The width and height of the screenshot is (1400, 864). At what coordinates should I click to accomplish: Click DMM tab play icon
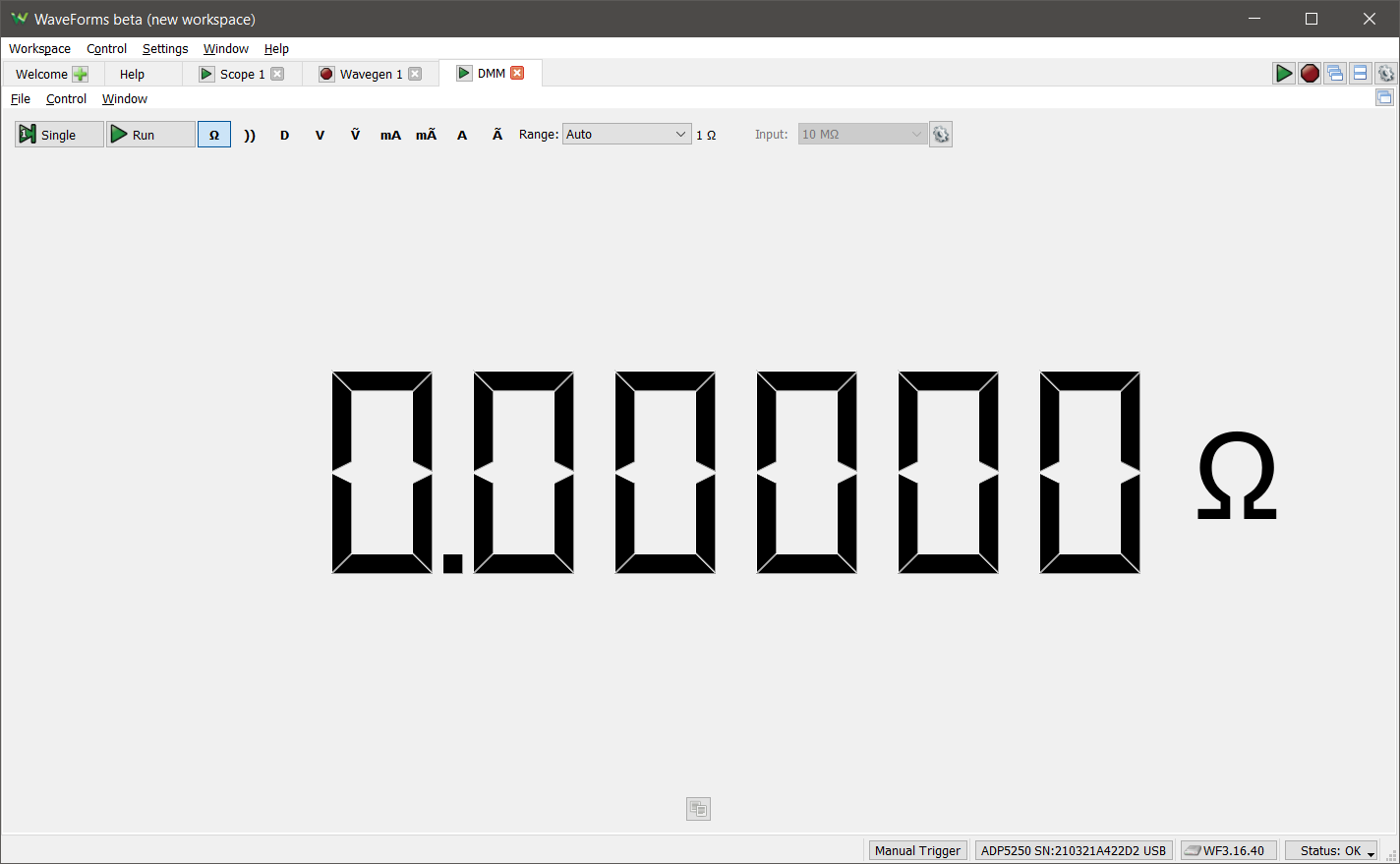pos(464,73)
